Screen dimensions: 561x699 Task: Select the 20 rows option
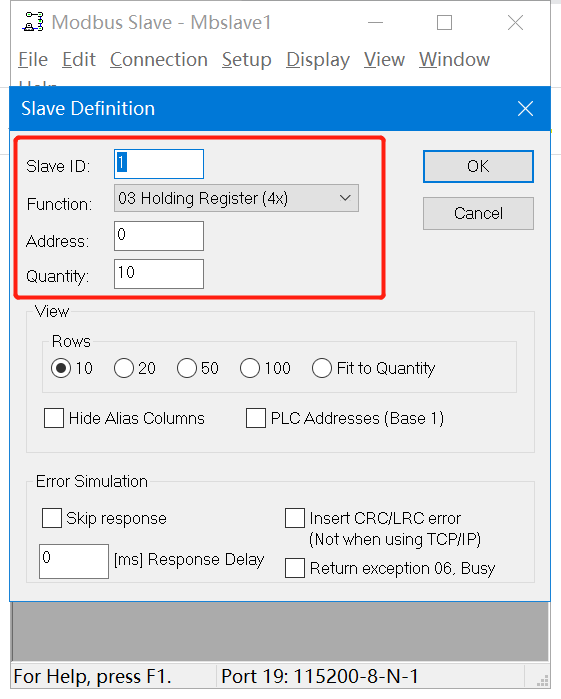click(124, 368)
